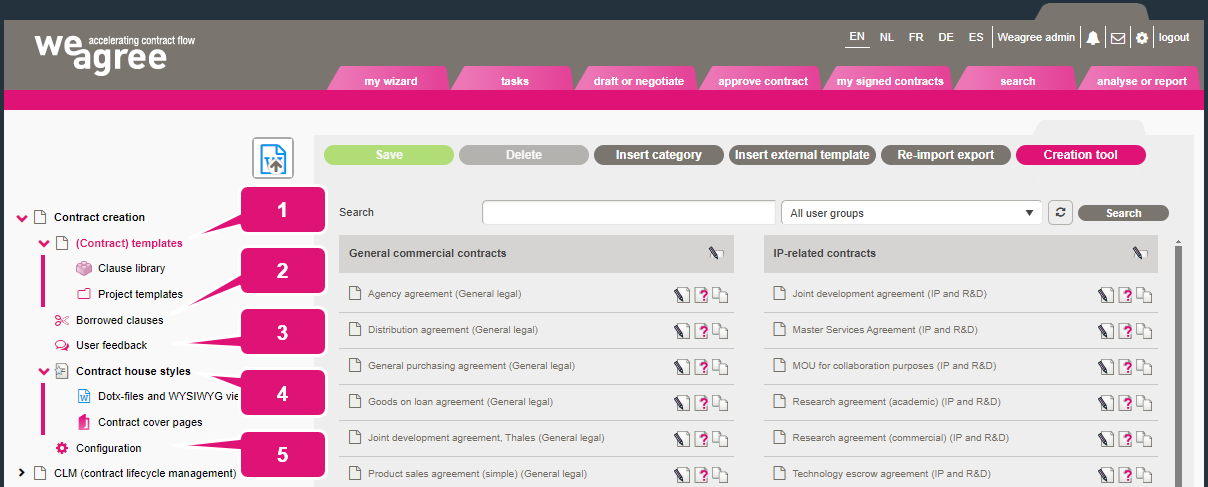Edit the Distribution agreement via its pencil icon

(682, 330)
